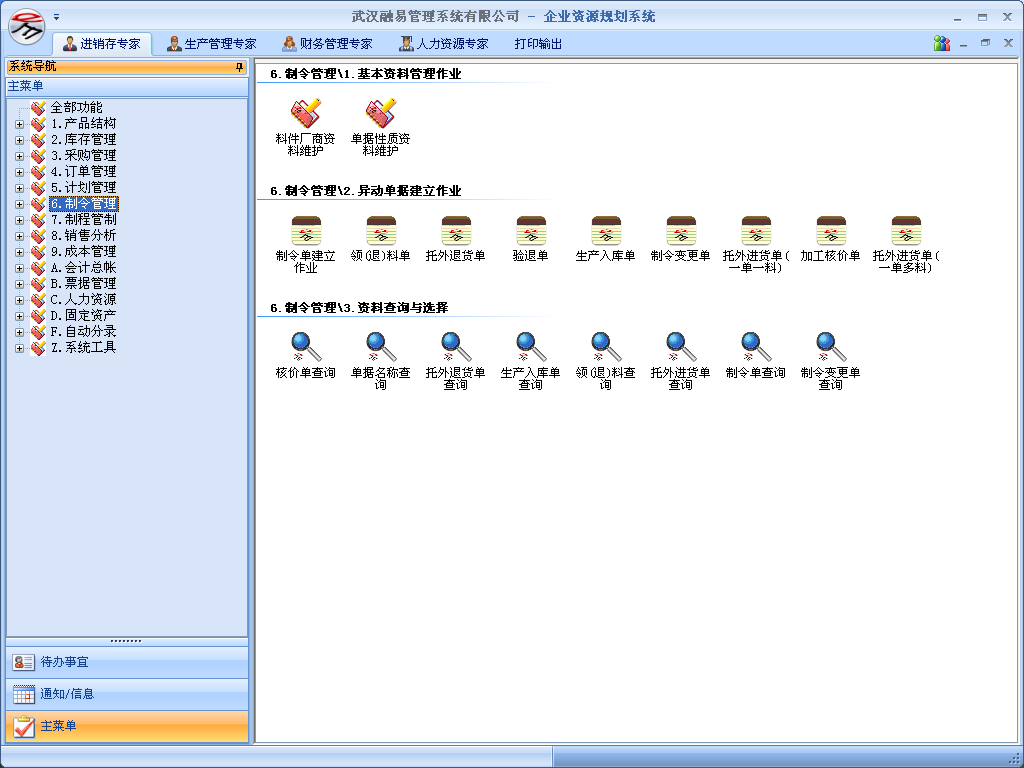Open 生产入库单 icon
The width and height of the screenshot is (1024, 768).
tap(605, 232)
